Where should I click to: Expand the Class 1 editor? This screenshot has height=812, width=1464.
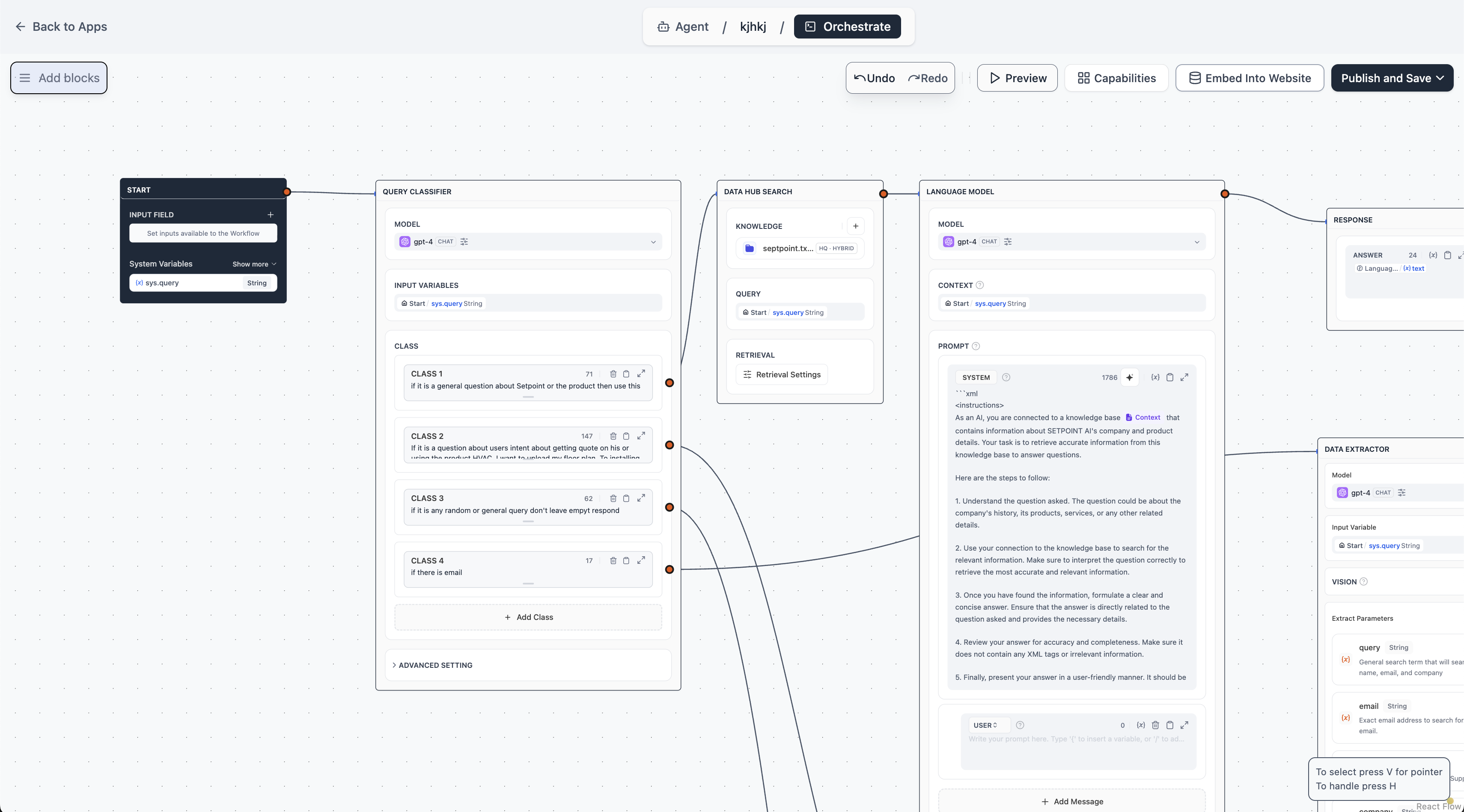pos(641,373)
